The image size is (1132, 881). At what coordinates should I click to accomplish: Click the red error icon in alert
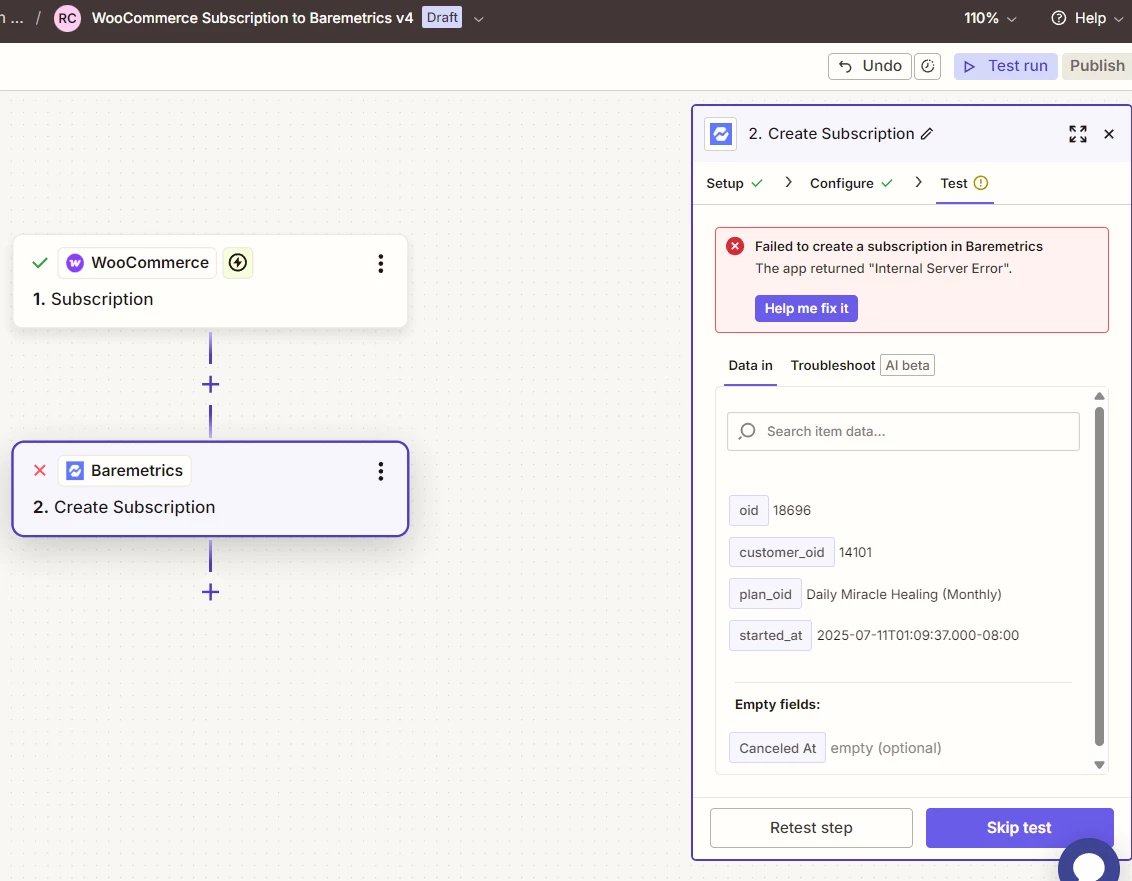coord(735,246)
